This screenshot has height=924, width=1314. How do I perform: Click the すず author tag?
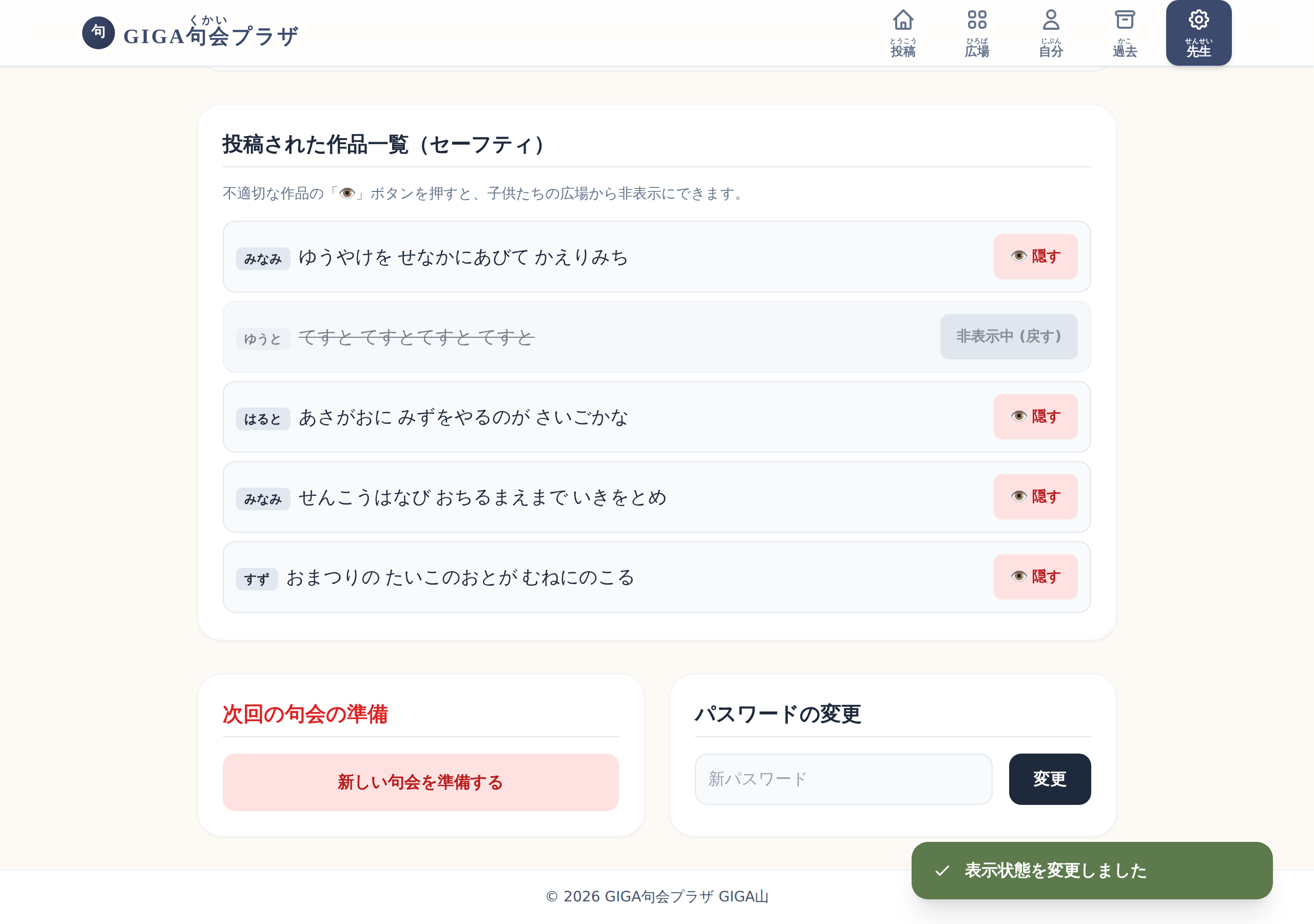pos(257,580)
